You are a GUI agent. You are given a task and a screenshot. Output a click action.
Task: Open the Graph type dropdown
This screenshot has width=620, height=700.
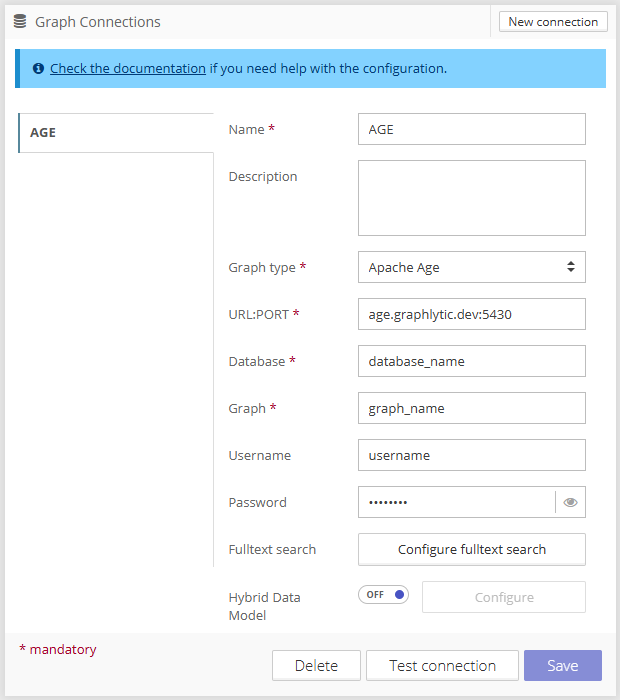(x=471, y=267)
